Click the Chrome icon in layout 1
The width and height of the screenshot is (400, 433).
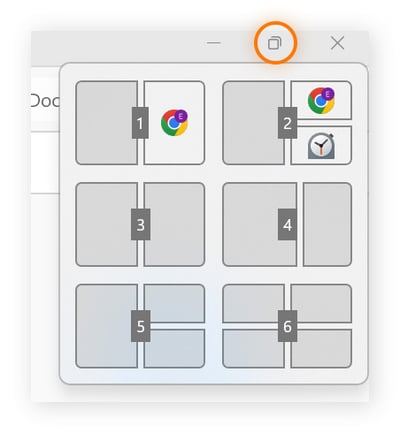pos(174,123)
